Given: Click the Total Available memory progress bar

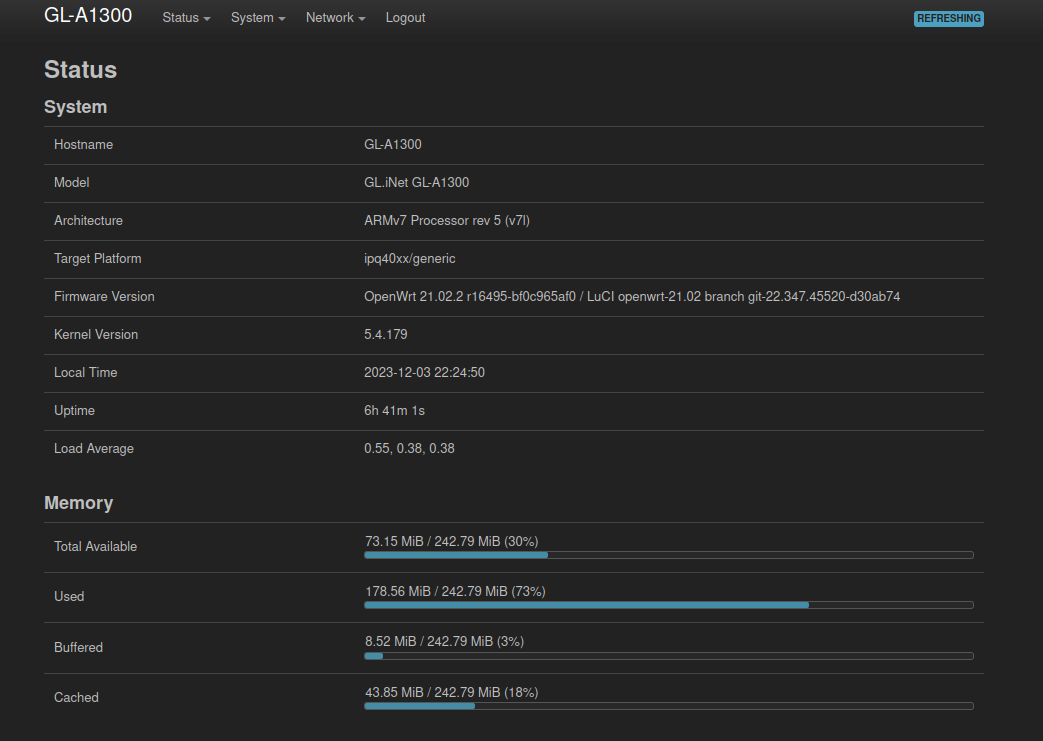Looking at the screenshot, I should point(668,554).
